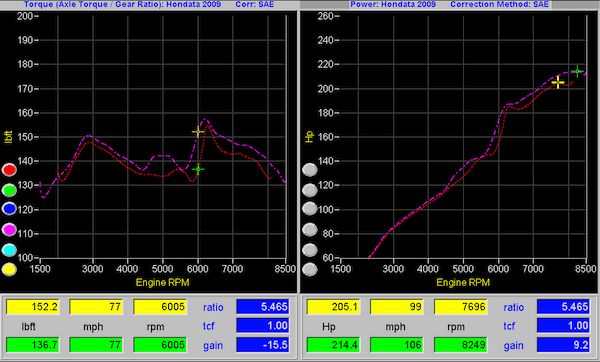Image resolution: width=600 pixels, height=362 pixels.
Task: Click the torque gain value -15.5
Action: (x=262, y=345)
